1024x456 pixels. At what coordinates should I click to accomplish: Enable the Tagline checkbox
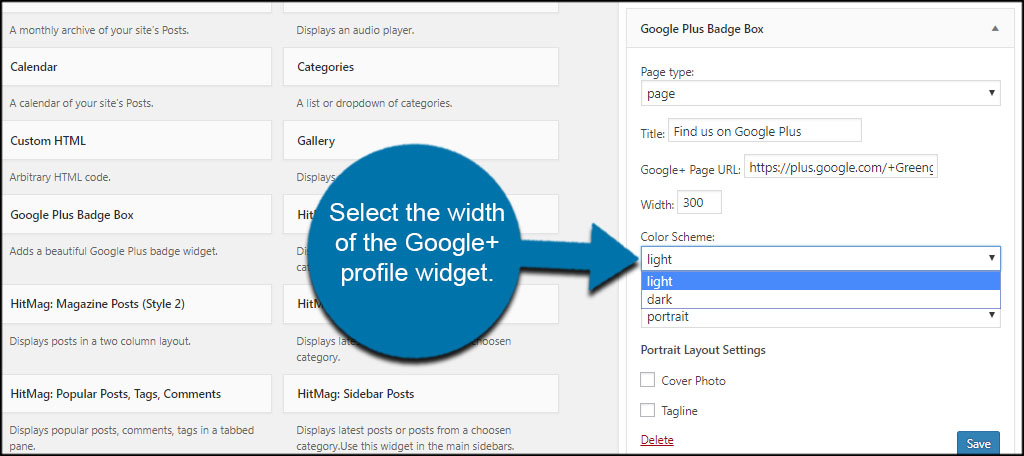[648, 410]
